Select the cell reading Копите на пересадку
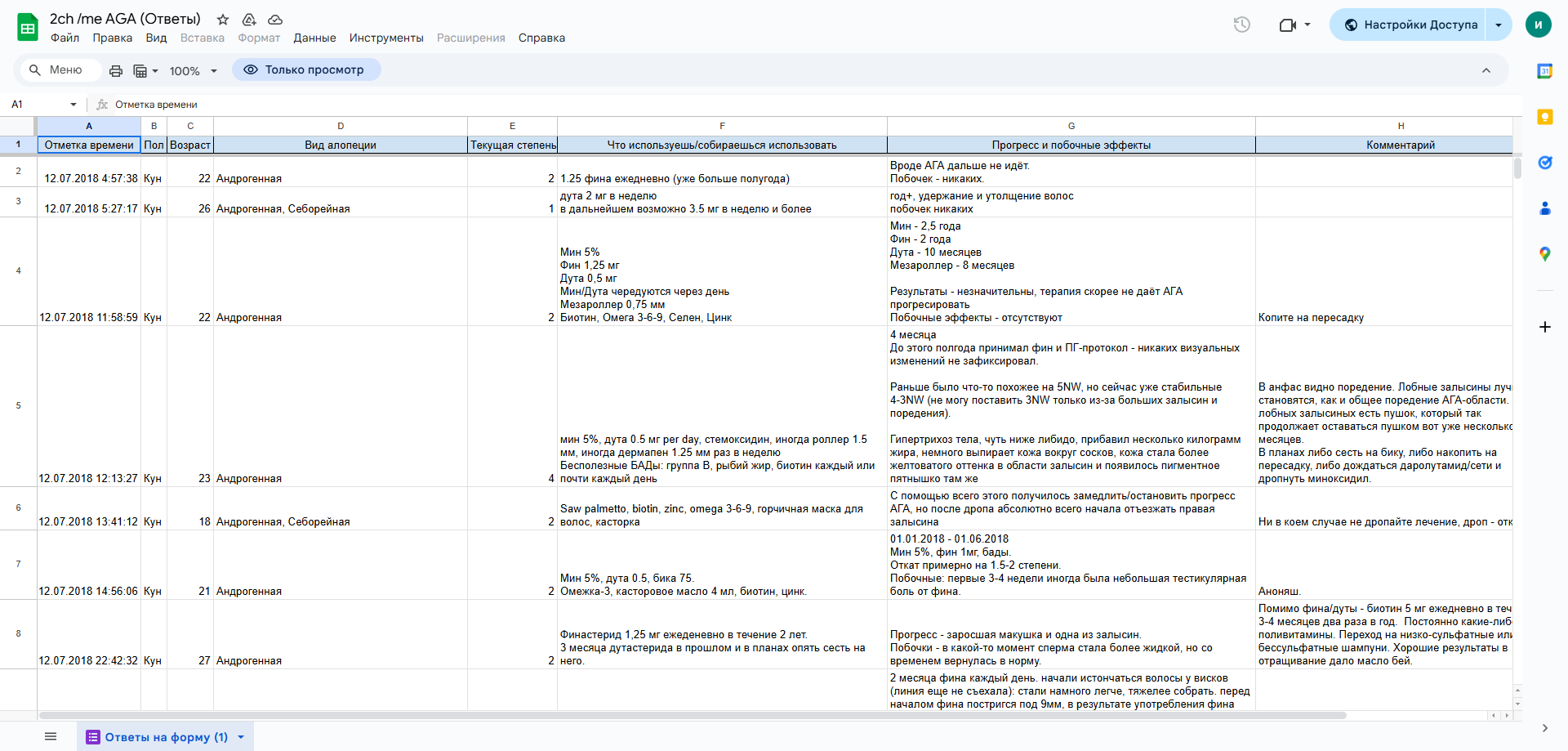 click(1384, 271)
